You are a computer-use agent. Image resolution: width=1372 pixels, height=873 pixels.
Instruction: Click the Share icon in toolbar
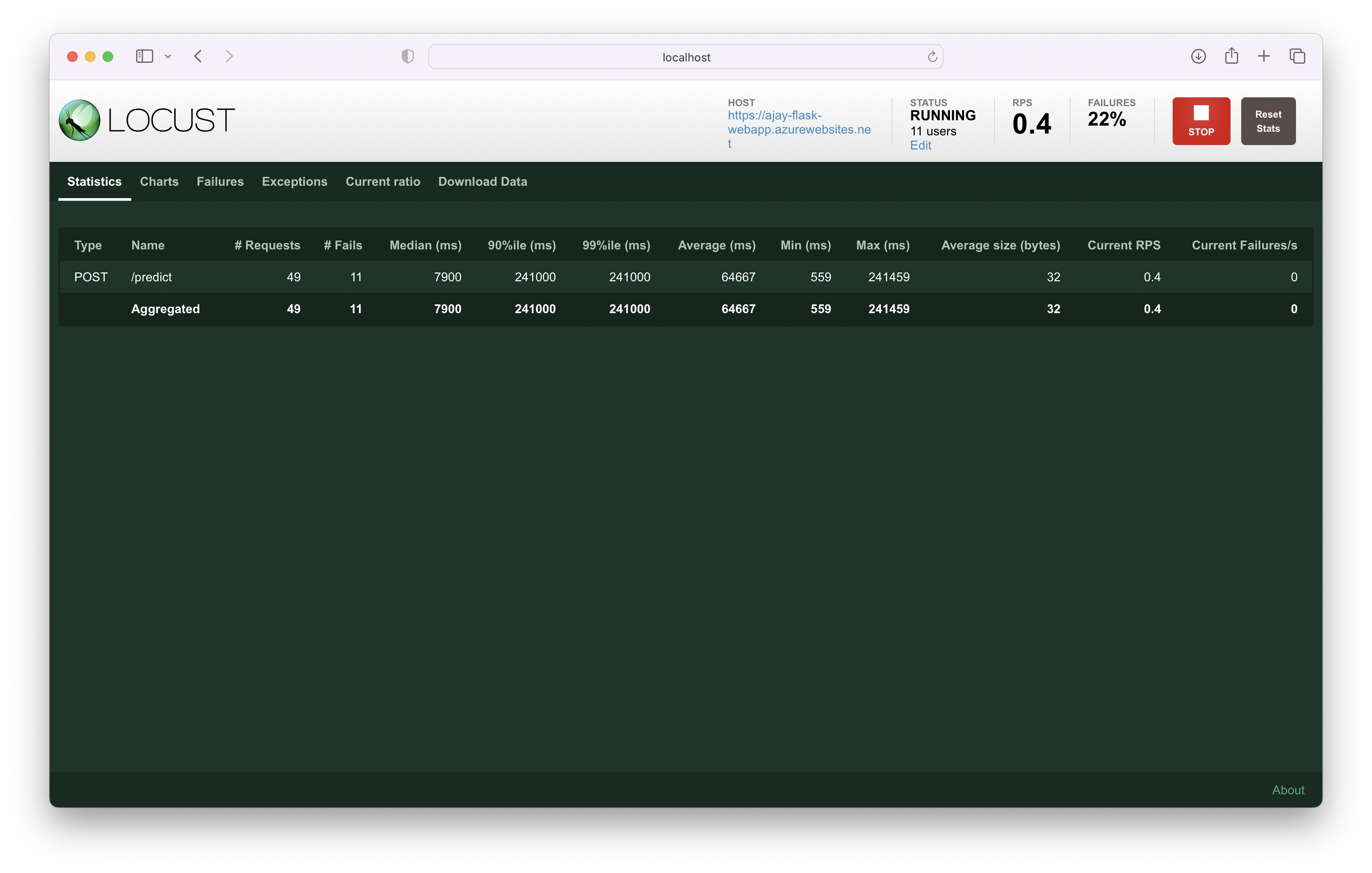[1231, 56]
